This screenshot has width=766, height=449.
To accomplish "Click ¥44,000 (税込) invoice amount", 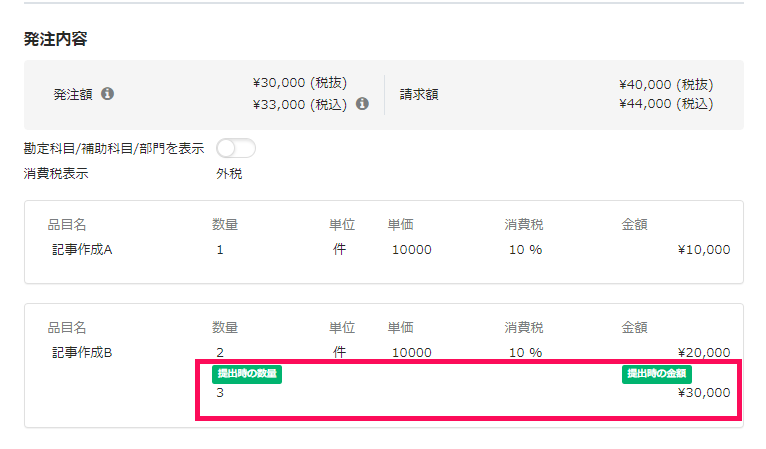I will 666,104.
